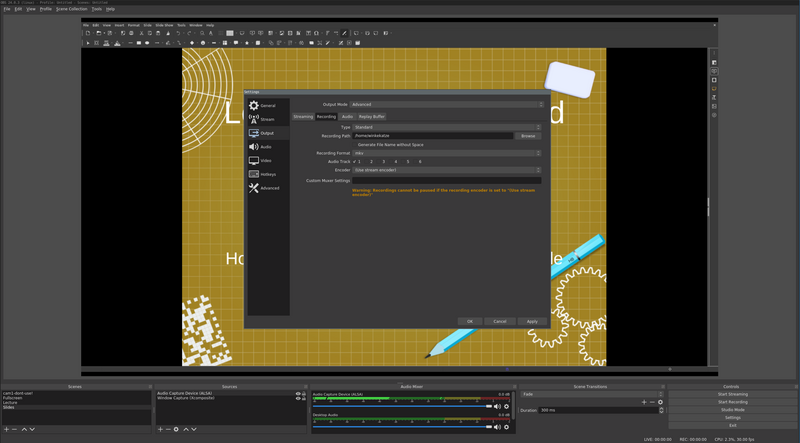The height and width of the screenshot is (443, 800).
Task: Expand the Encoder dropdown
Action: 446,170
